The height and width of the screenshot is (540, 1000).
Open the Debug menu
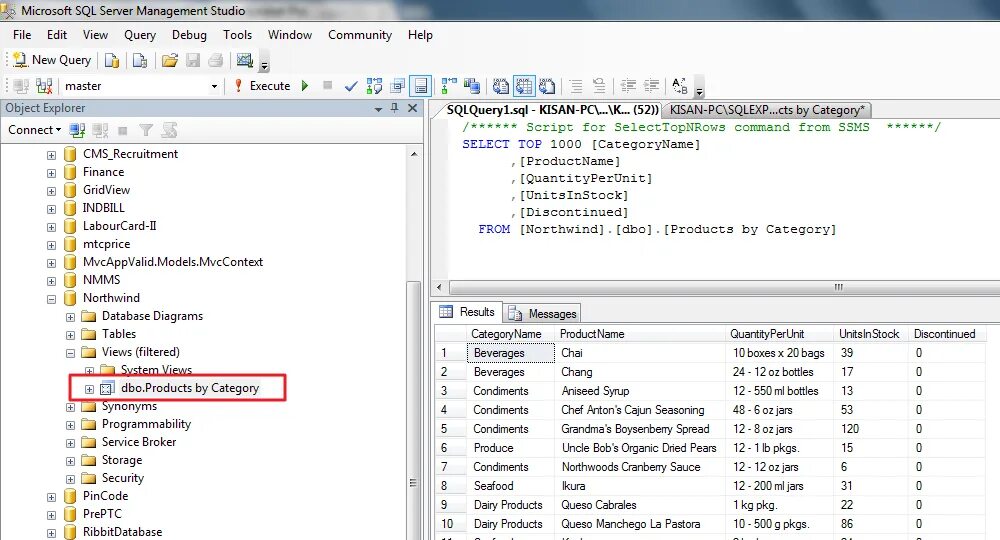(189, 35)
